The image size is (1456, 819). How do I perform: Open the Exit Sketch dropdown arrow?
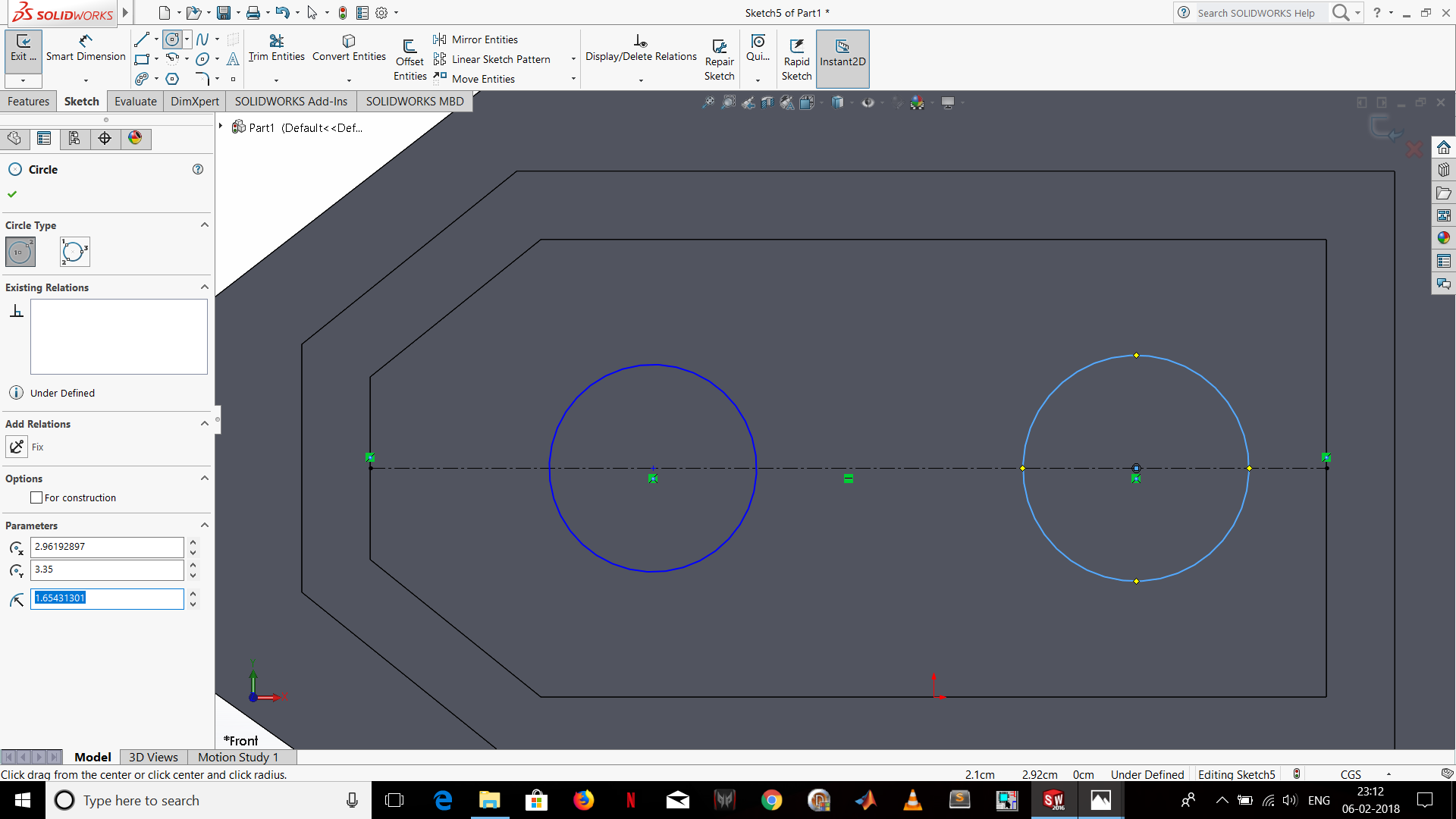pyautogui.click(x=24, y=80)
